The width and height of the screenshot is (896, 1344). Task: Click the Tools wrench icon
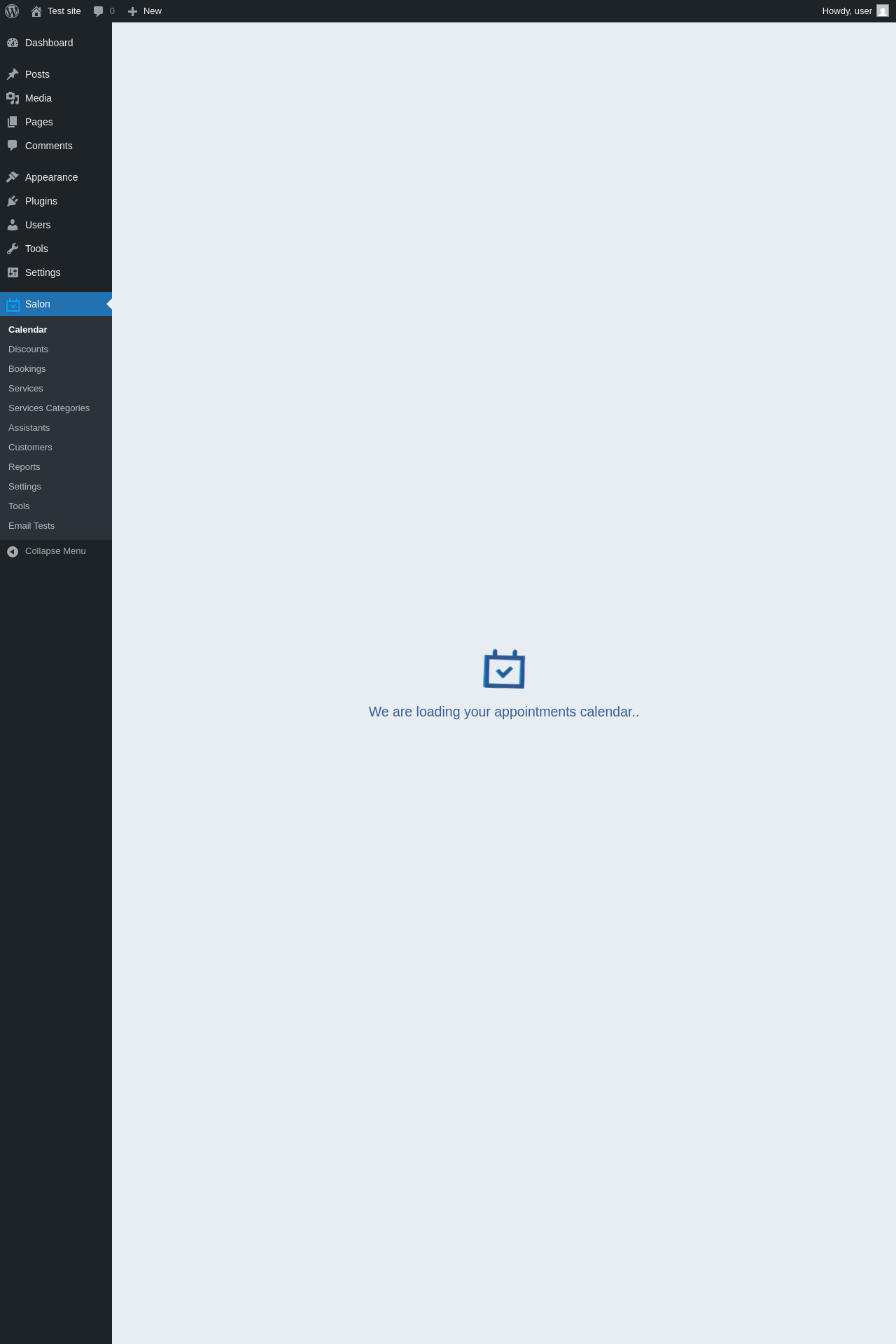click(13, 249)
